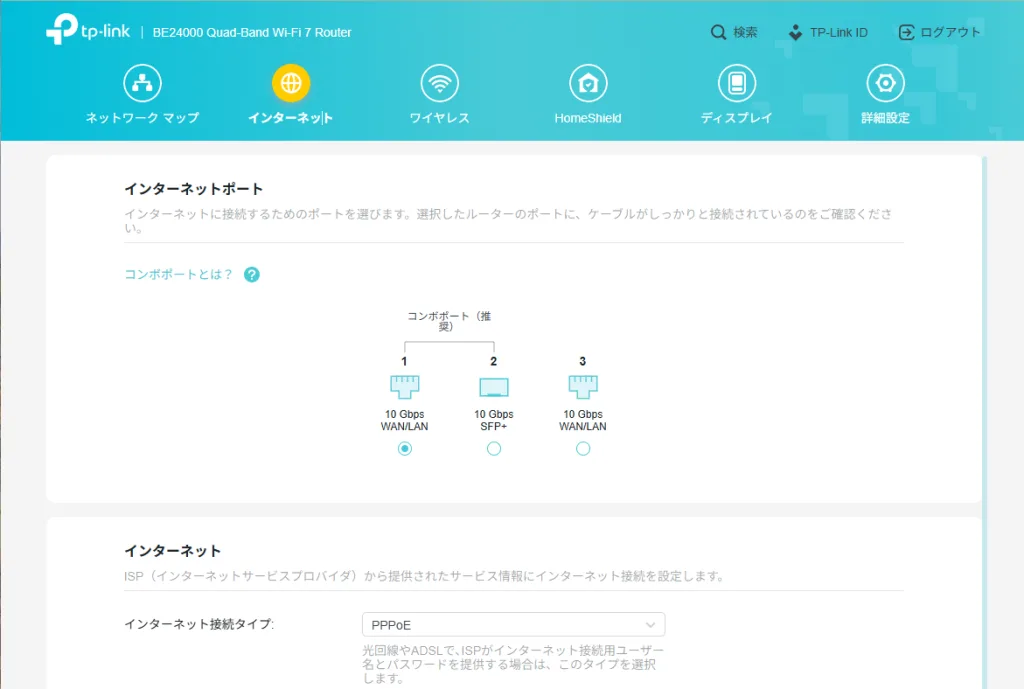Click port 1 WAN/LAN Ethernet icon
This screenshot has height=689, width=1024.
coord(404,387)
